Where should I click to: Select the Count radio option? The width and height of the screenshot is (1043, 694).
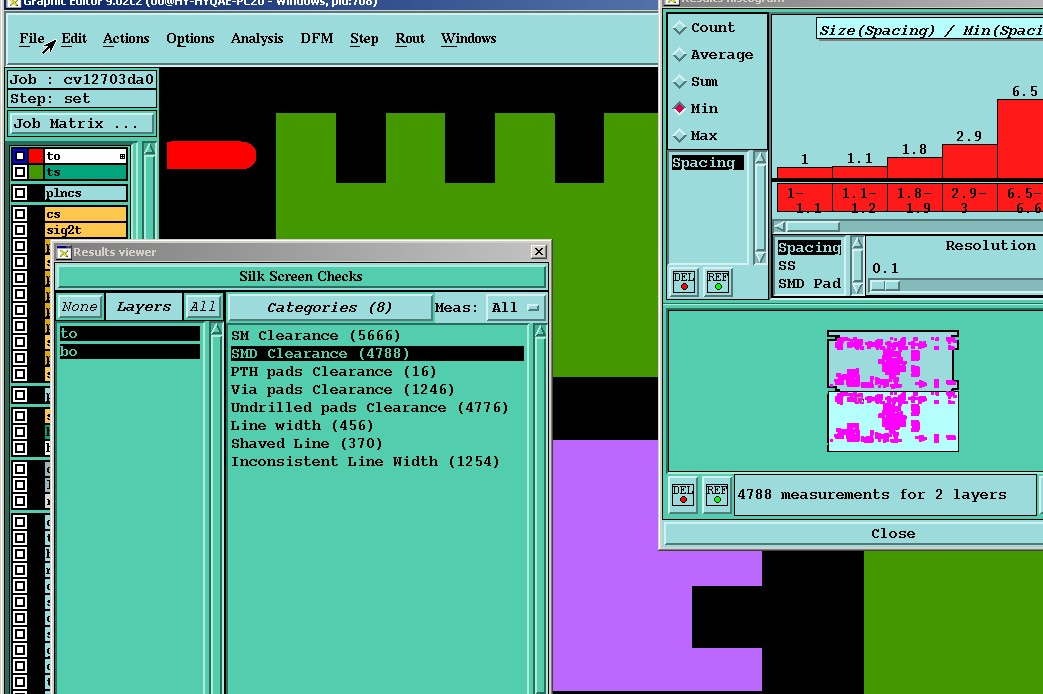point(679,28)
